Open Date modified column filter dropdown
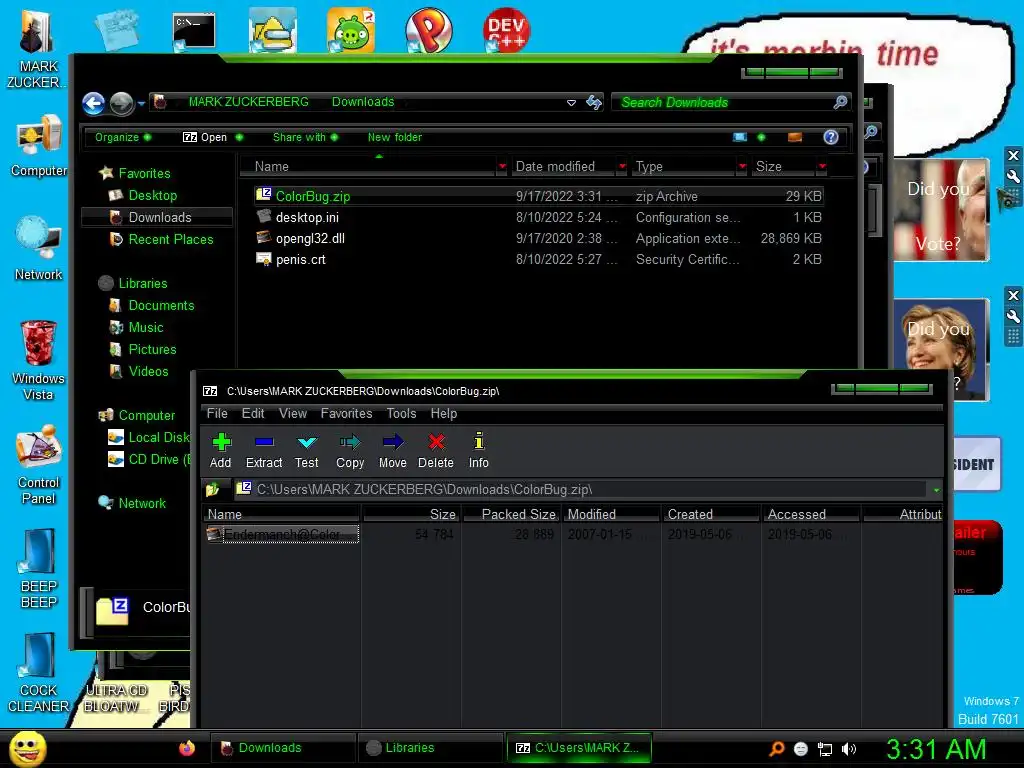 click(x=622, y=167)
